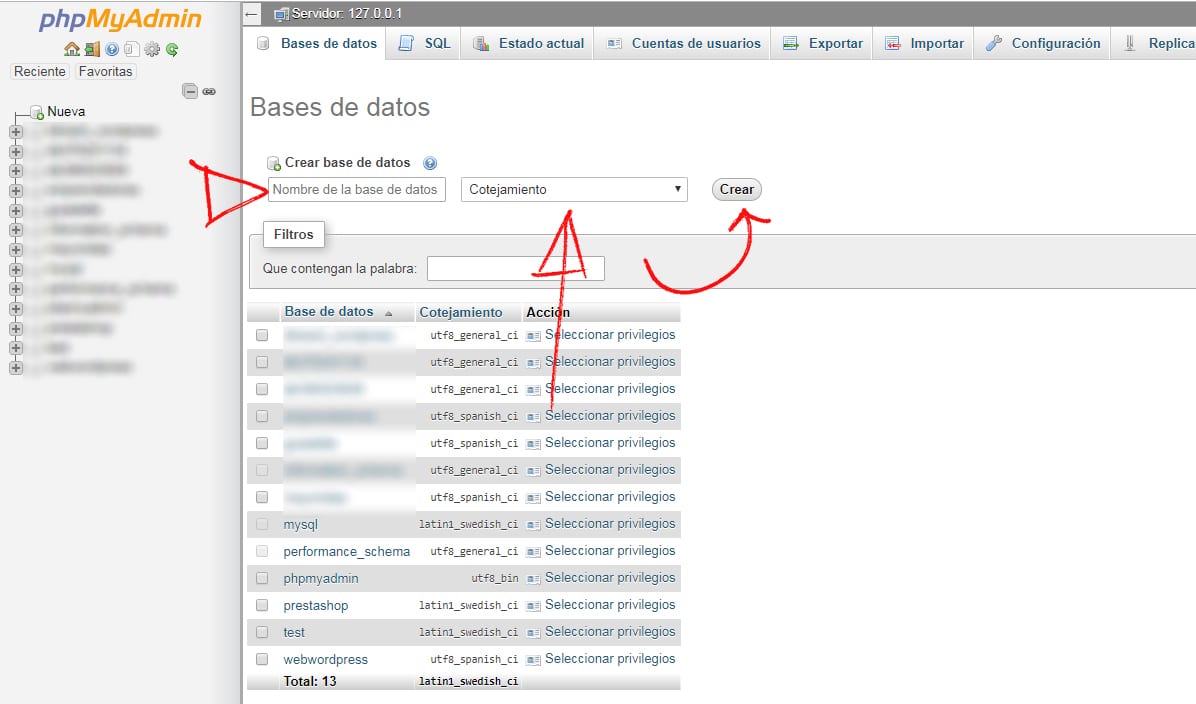
Task: Click the link chain icon in sidebar
Action: point(209,91)
